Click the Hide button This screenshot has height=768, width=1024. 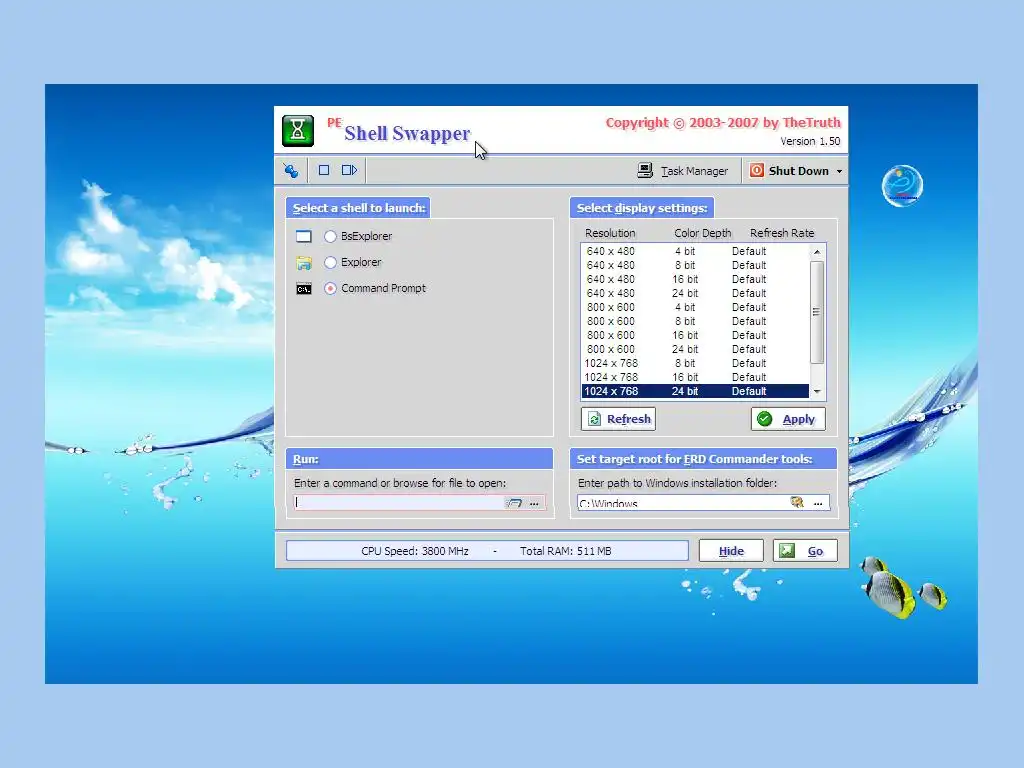(x=731, y=551)
